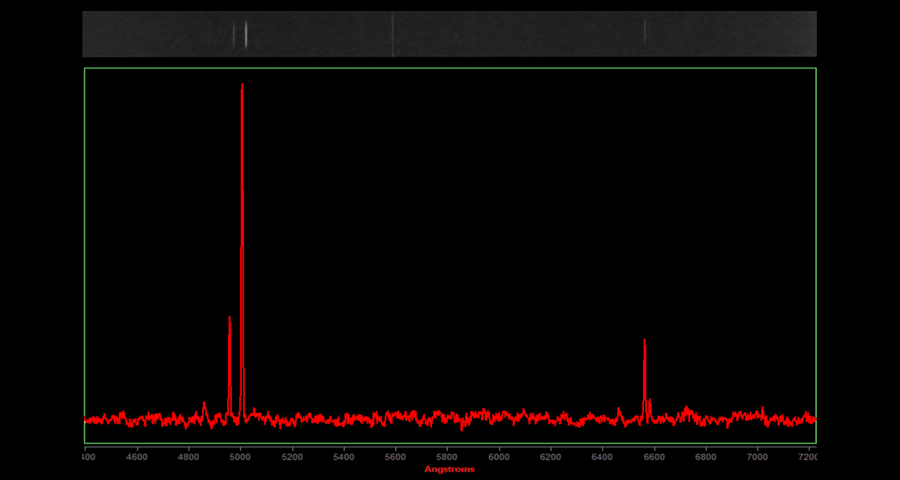Click the 4600 tick label on axis
Image resolution: width=900 pixels, height=480 pixels.
coord(137,457)
